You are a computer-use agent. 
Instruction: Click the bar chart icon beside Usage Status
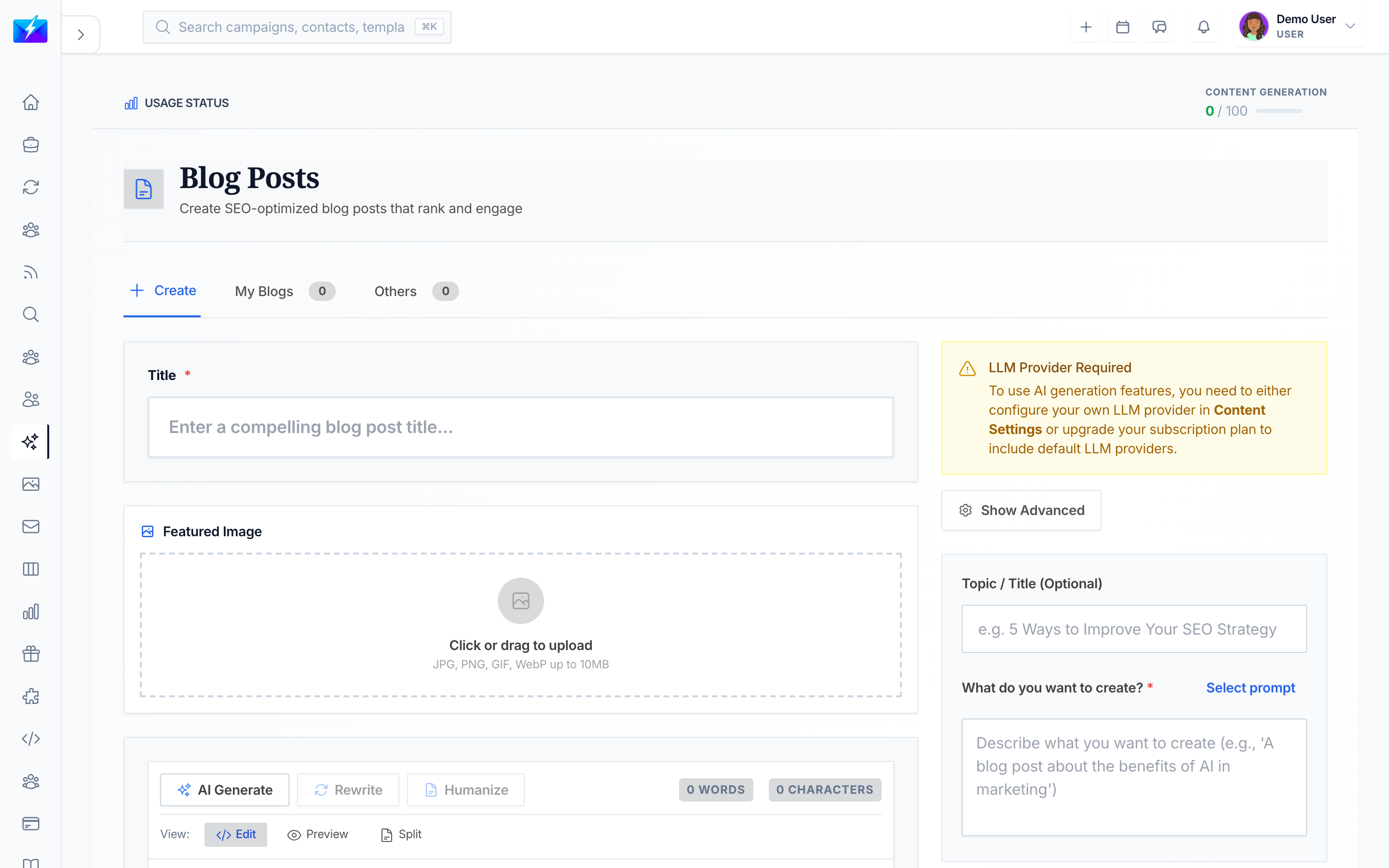(x=131, y=103)
